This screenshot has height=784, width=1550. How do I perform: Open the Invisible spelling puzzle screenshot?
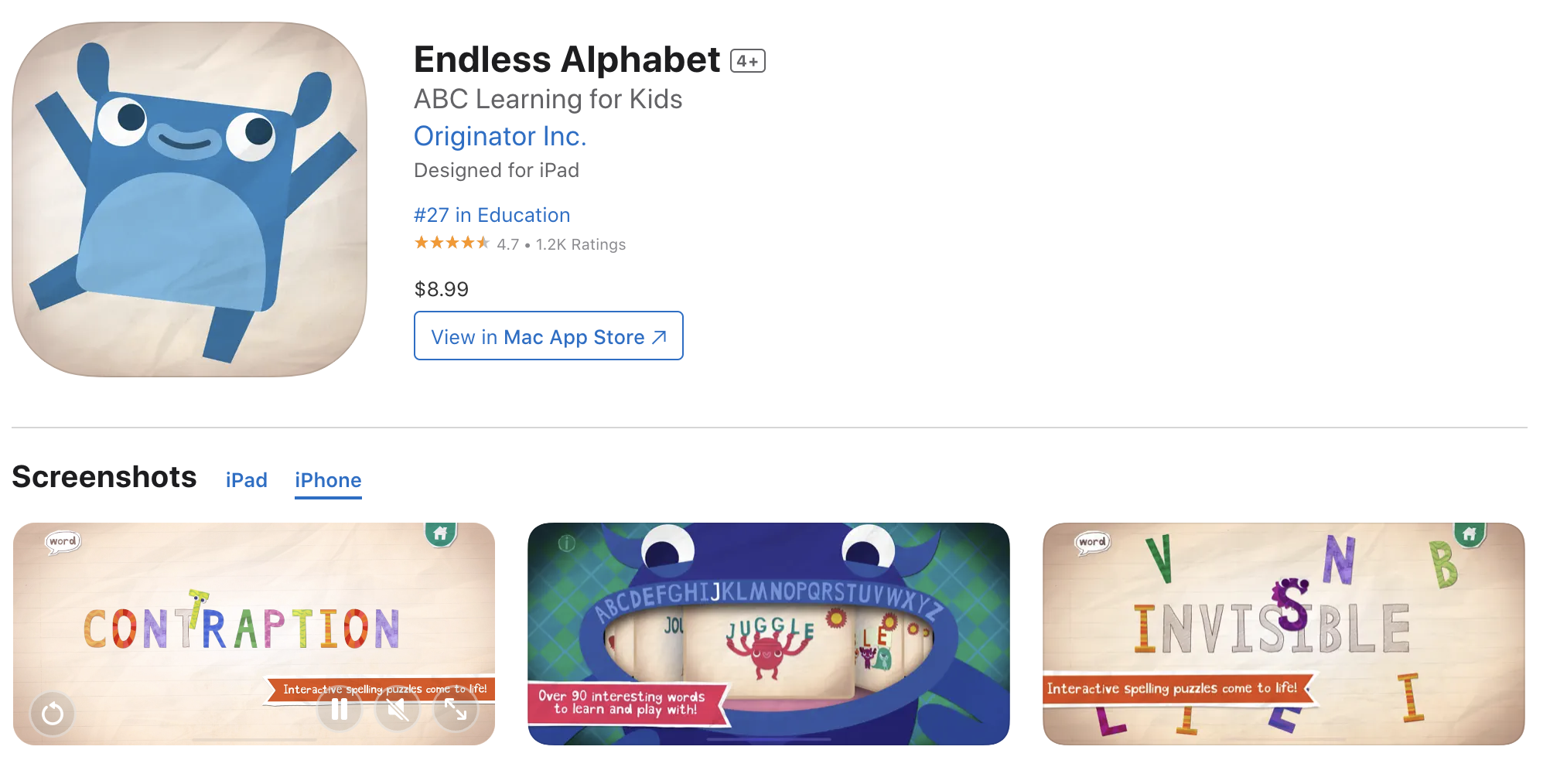coord(1283,634)
